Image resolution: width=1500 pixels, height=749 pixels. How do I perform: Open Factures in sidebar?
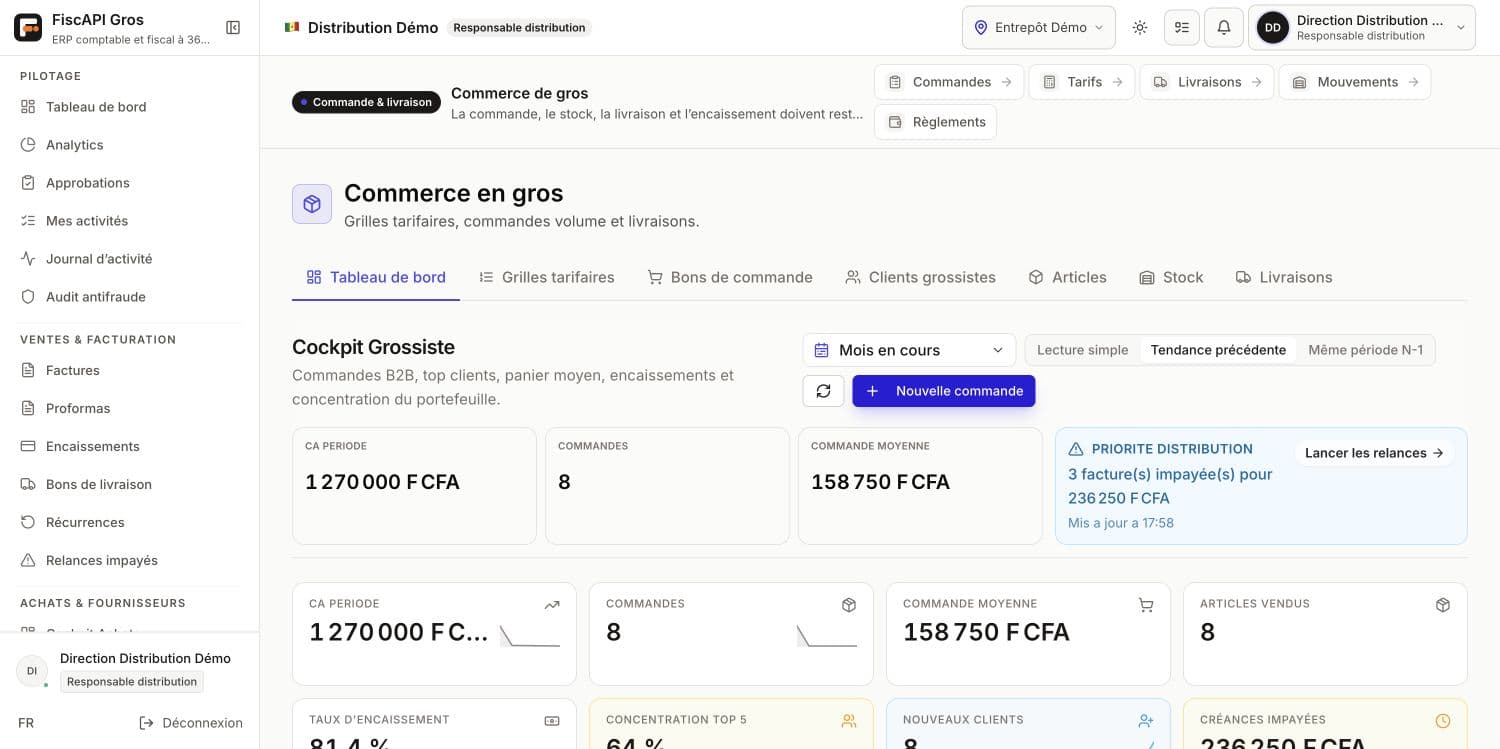(x=130, y=370)
